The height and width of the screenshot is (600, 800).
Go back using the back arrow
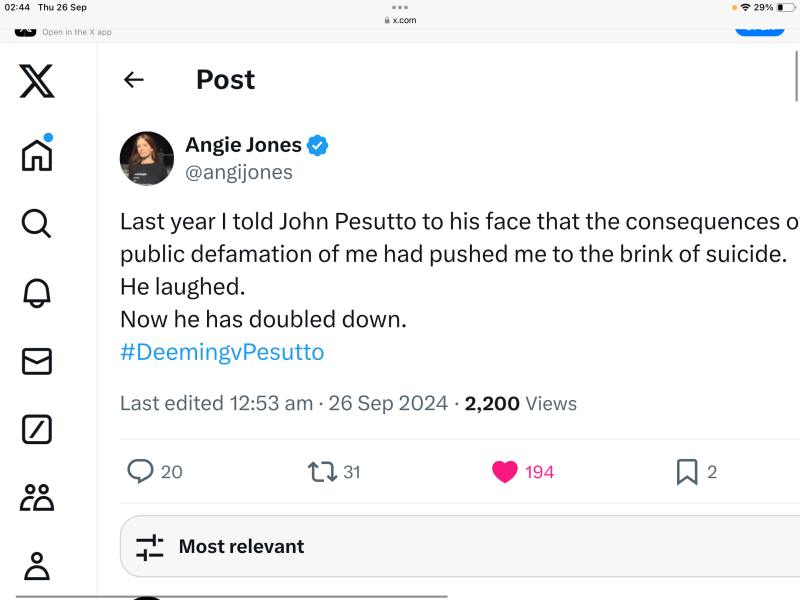pos(133,79)
